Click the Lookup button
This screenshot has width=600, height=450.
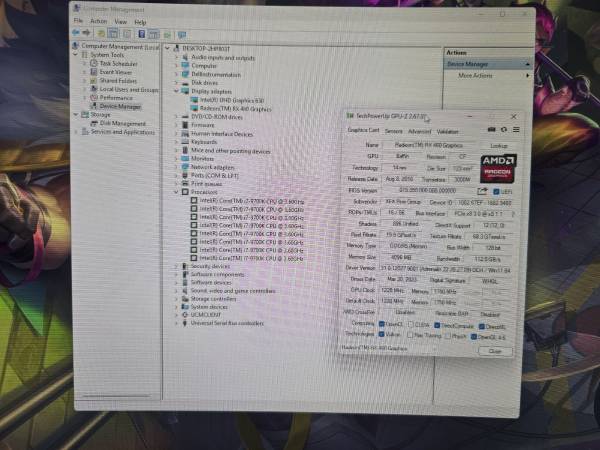(499, 145)
